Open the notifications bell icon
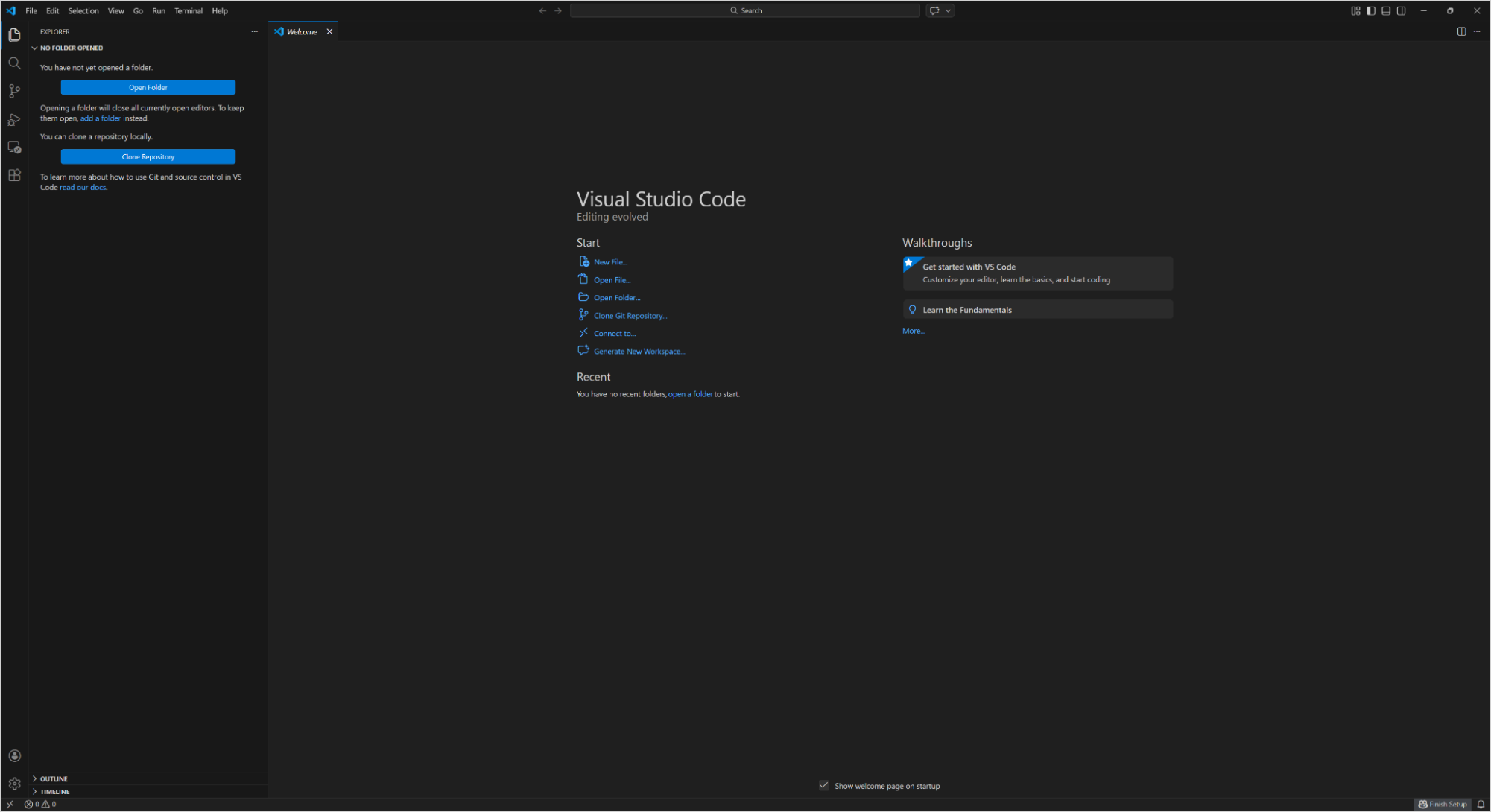1491x812 pixels. tap(1481, 804)
